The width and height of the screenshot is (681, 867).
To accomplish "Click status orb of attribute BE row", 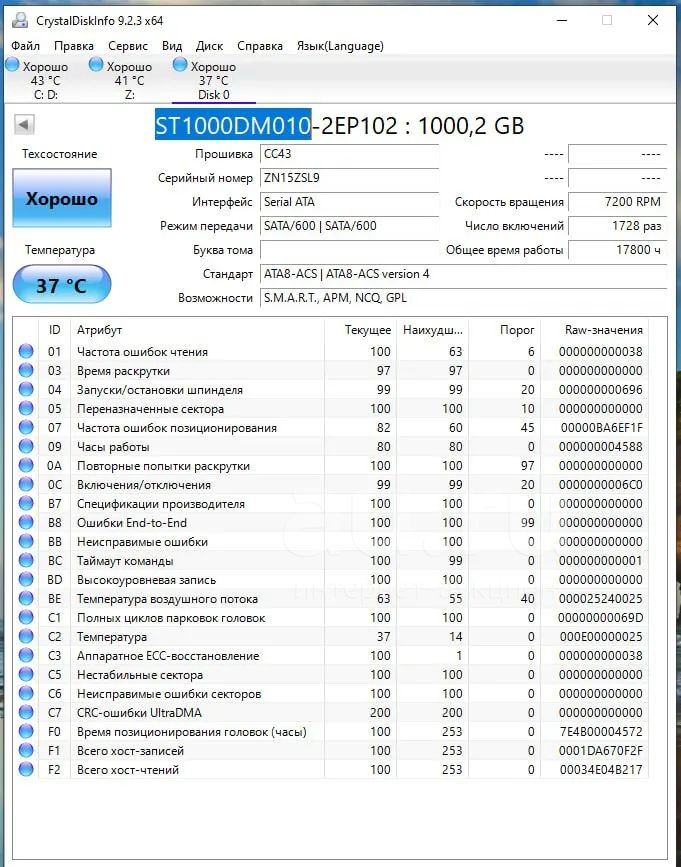I will [x=26, y=598].
